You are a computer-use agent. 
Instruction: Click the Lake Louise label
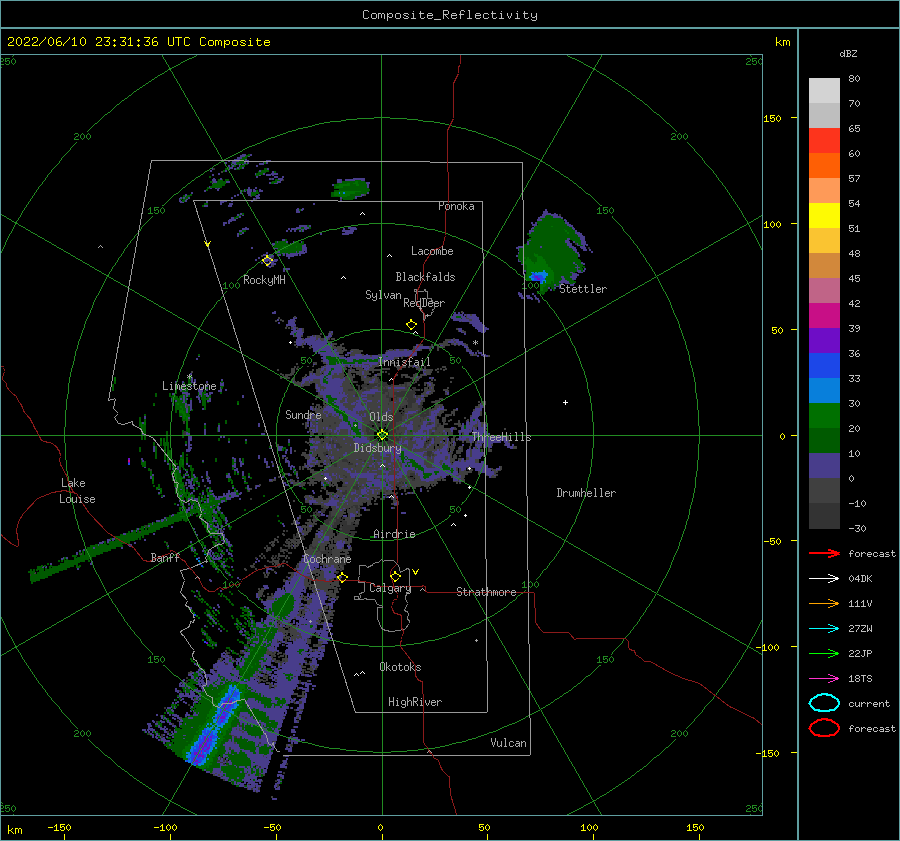tap(77, 491)
